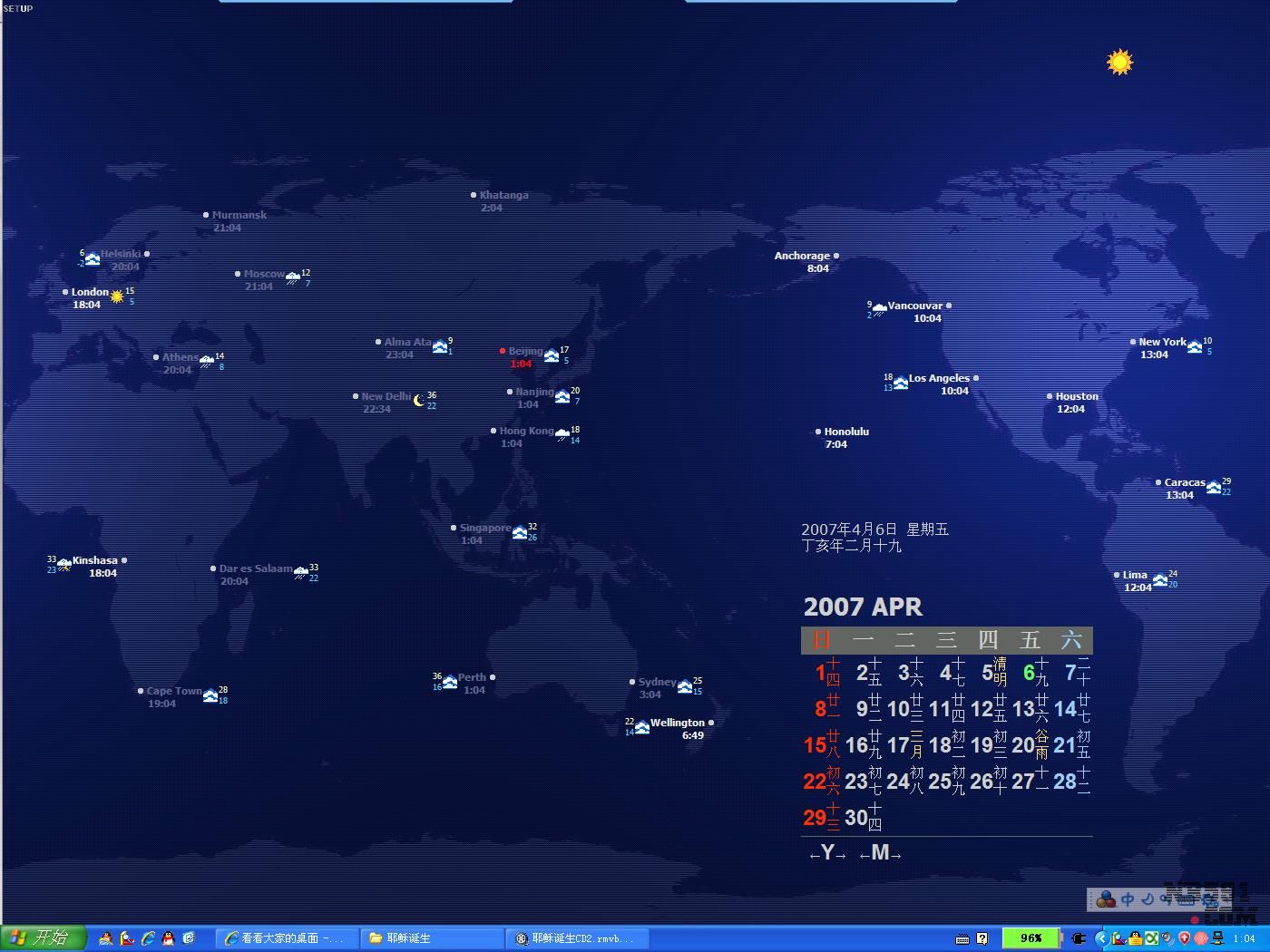Click the red Beijing city marker

point(503,351)
